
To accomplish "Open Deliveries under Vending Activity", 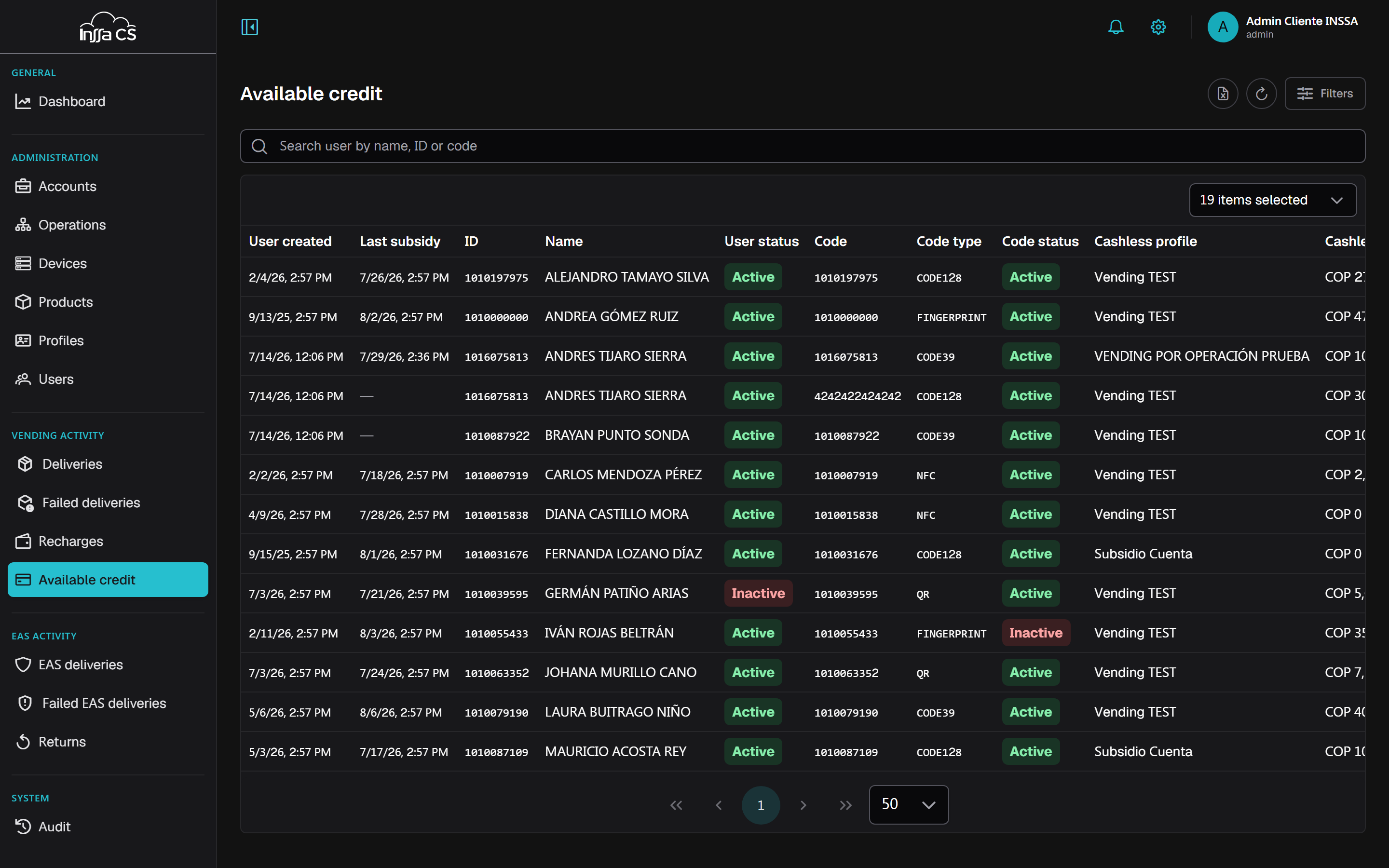I will (x=108, y=464).
